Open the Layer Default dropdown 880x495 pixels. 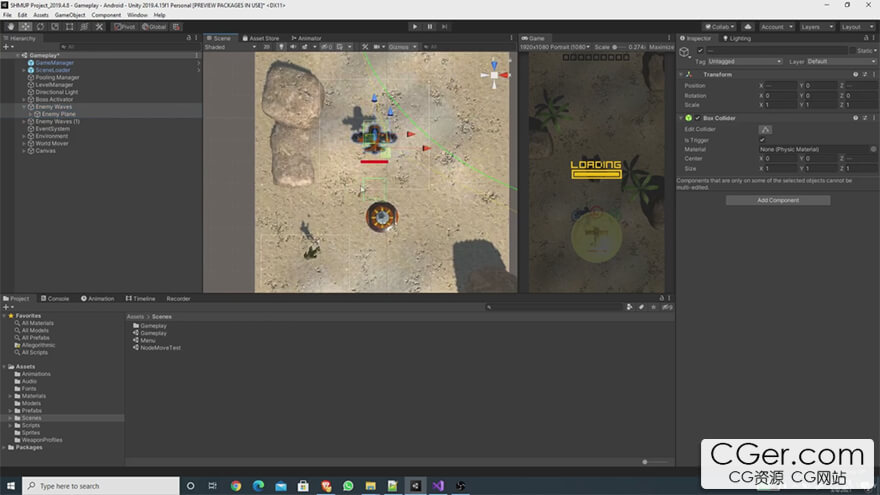click(x=841, y=61)
